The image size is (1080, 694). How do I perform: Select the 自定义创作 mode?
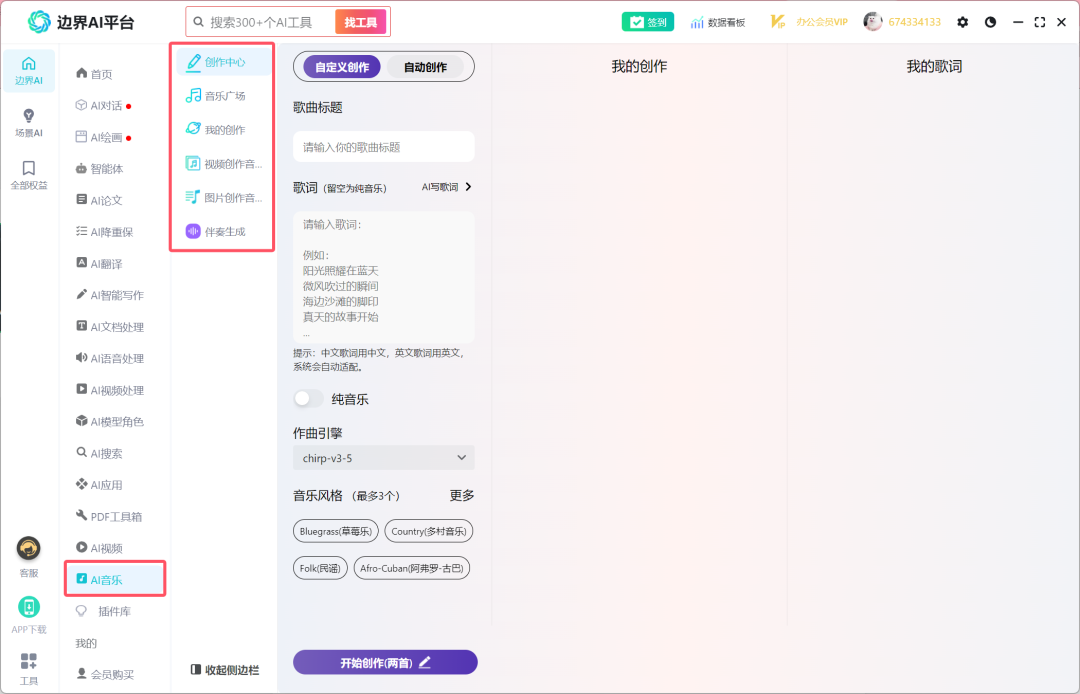(x=342, y=67)
